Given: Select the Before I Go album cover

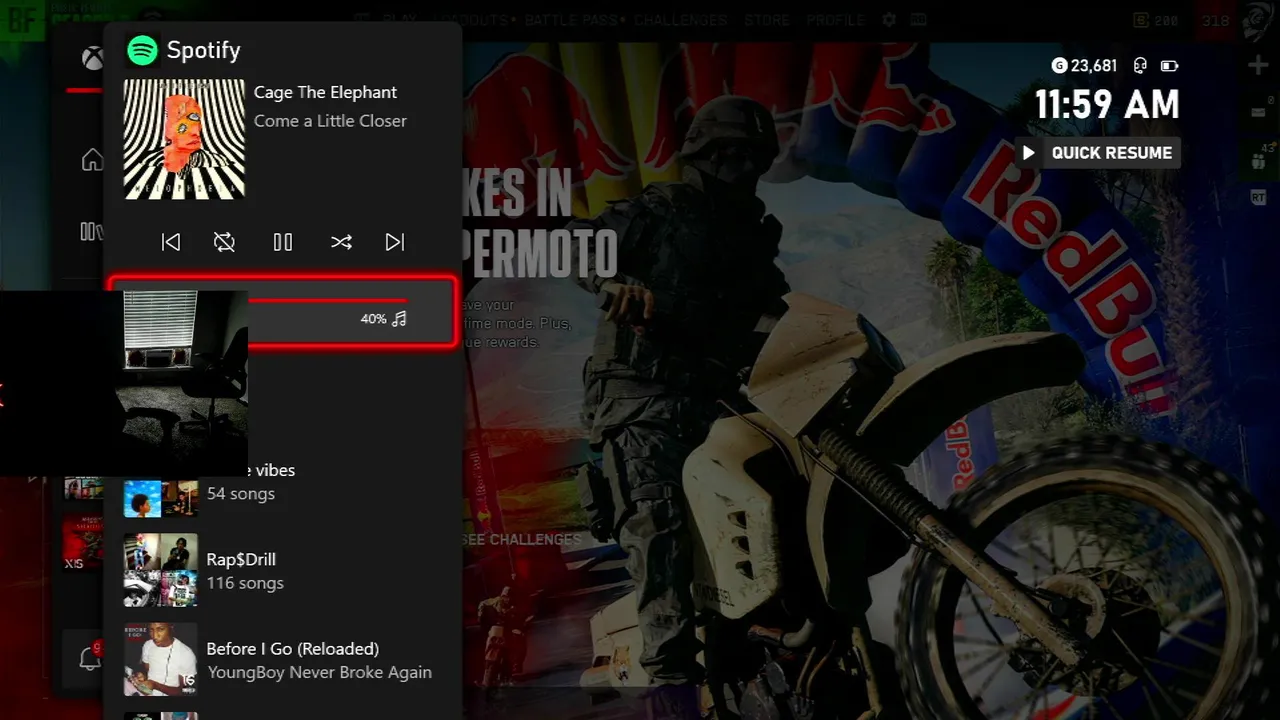Looking at the screenshot, I should click(x=160, y=660).
